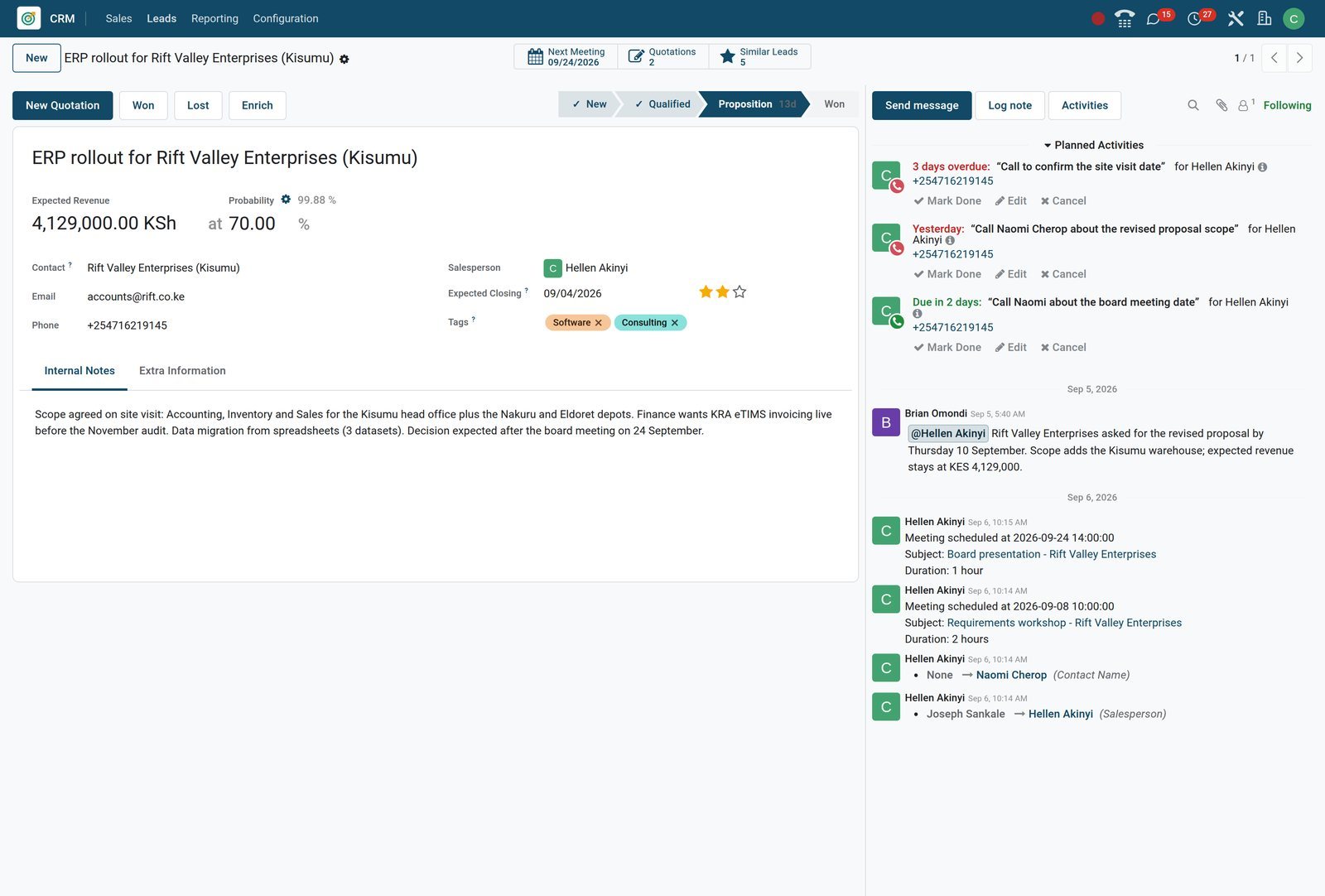Open the debug tools wrench icon

1236,18
